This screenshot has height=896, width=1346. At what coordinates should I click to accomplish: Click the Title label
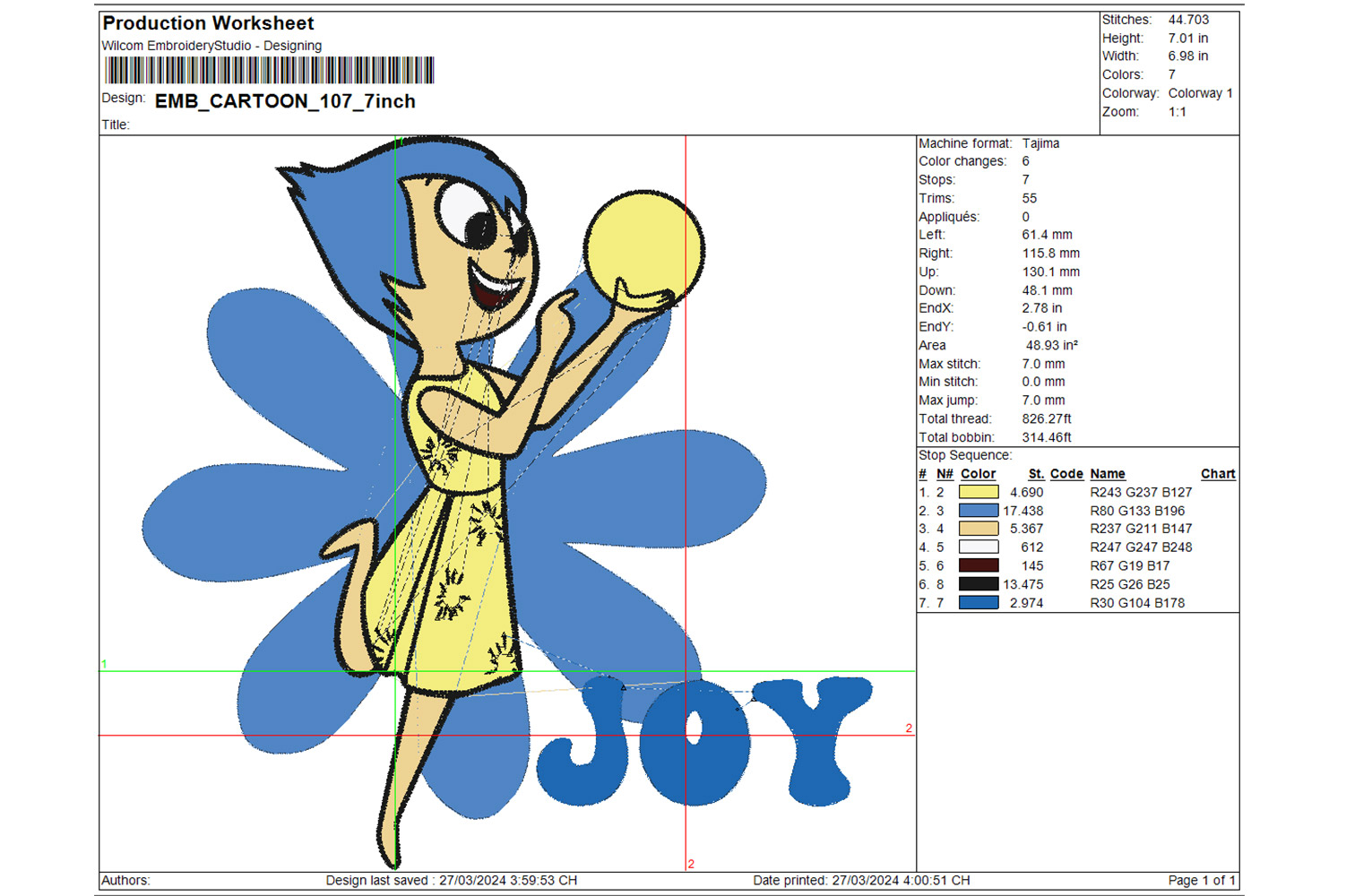(x=116, y=125)
